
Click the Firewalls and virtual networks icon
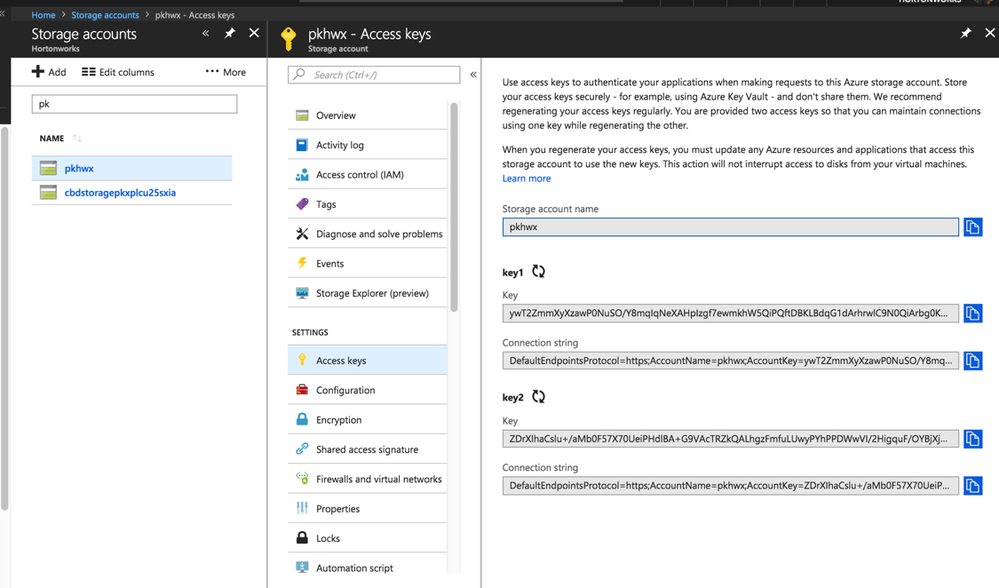(302, 478)
